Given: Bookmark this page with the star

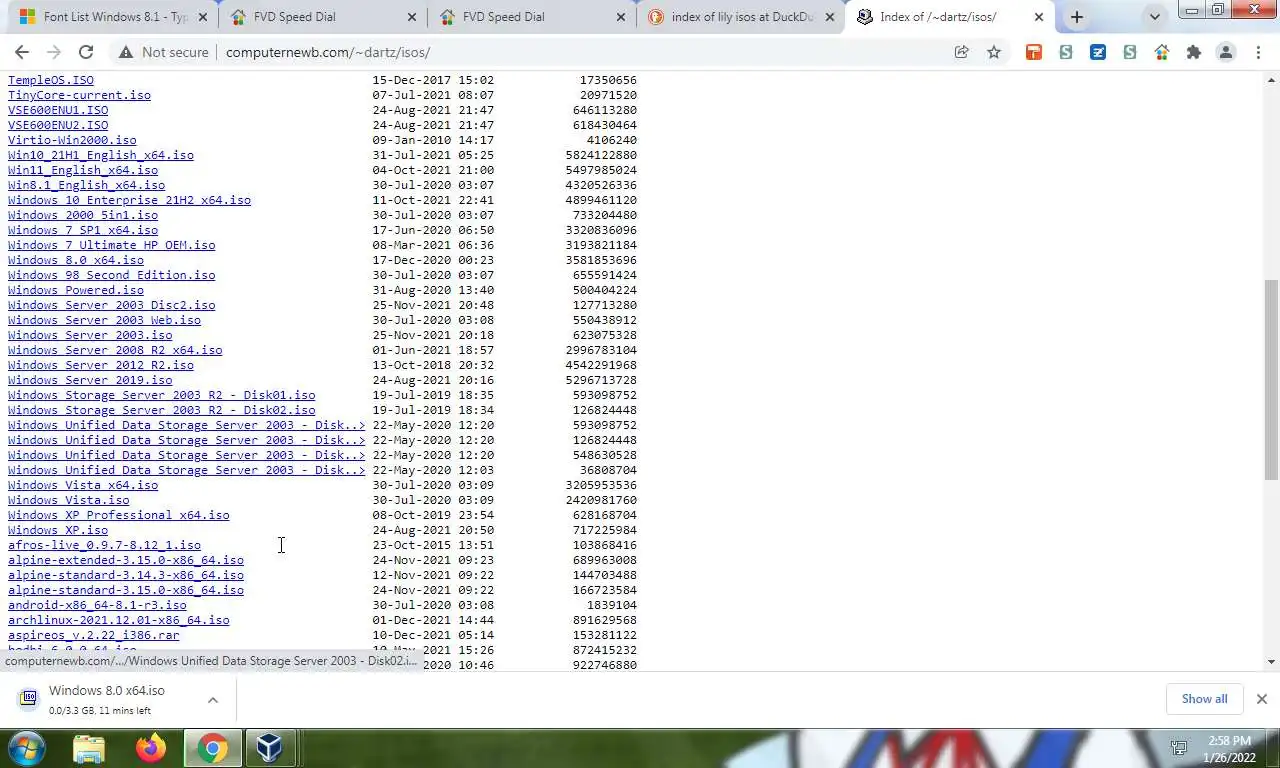Looking at the screenshot, I should tap(993, 52).
